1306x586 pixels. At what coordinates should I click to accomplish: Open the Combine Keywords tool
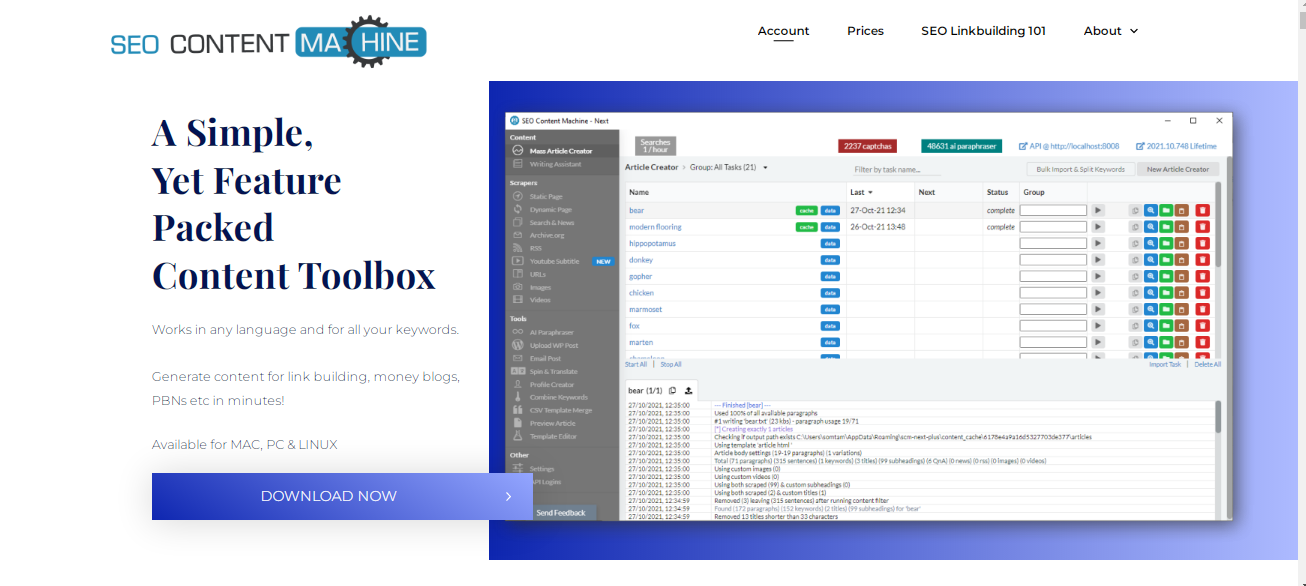(558, 397)
